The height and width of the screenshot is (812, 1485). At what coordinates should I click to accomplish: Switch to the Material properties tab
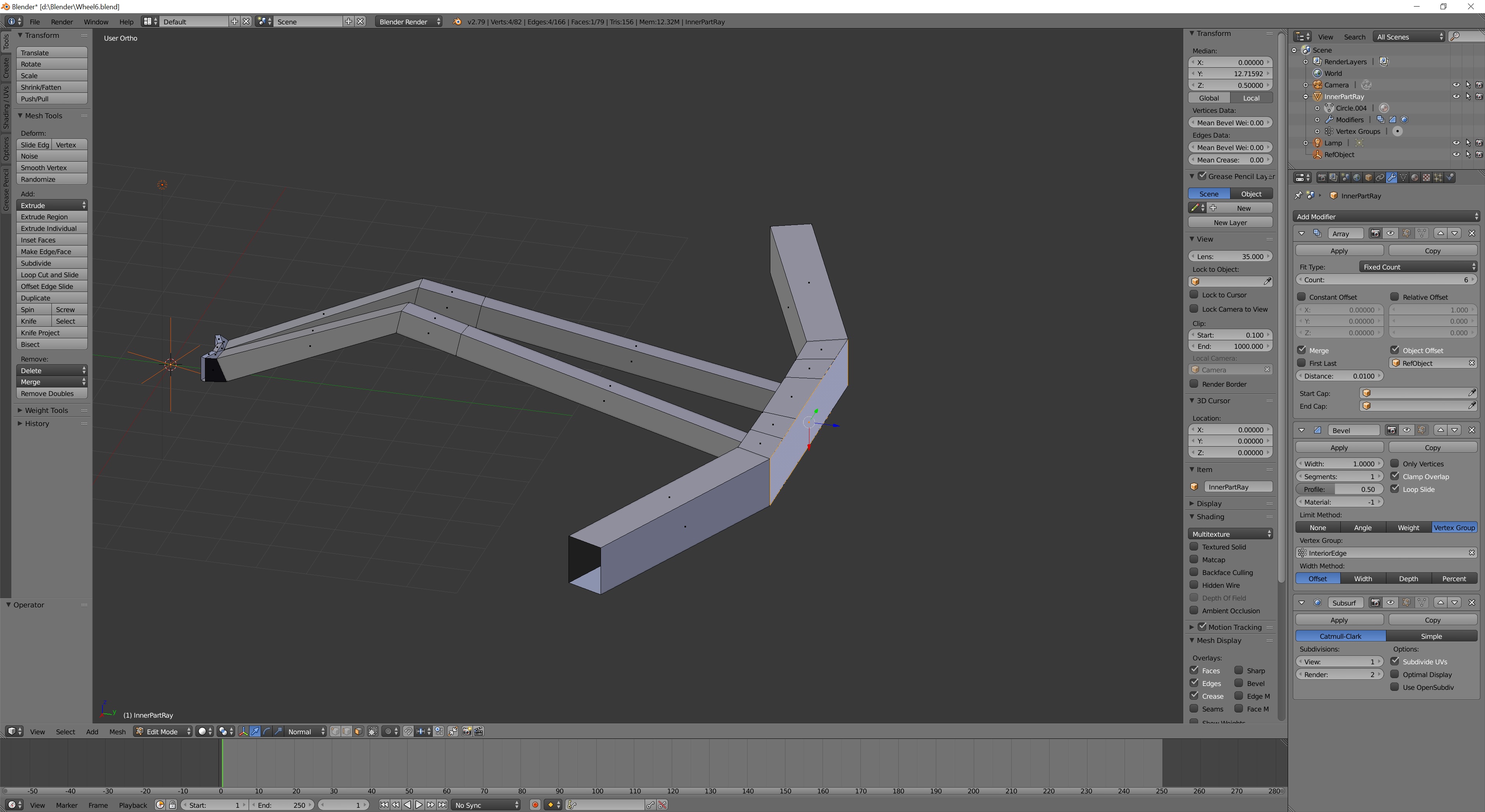tap(1415, 177)
